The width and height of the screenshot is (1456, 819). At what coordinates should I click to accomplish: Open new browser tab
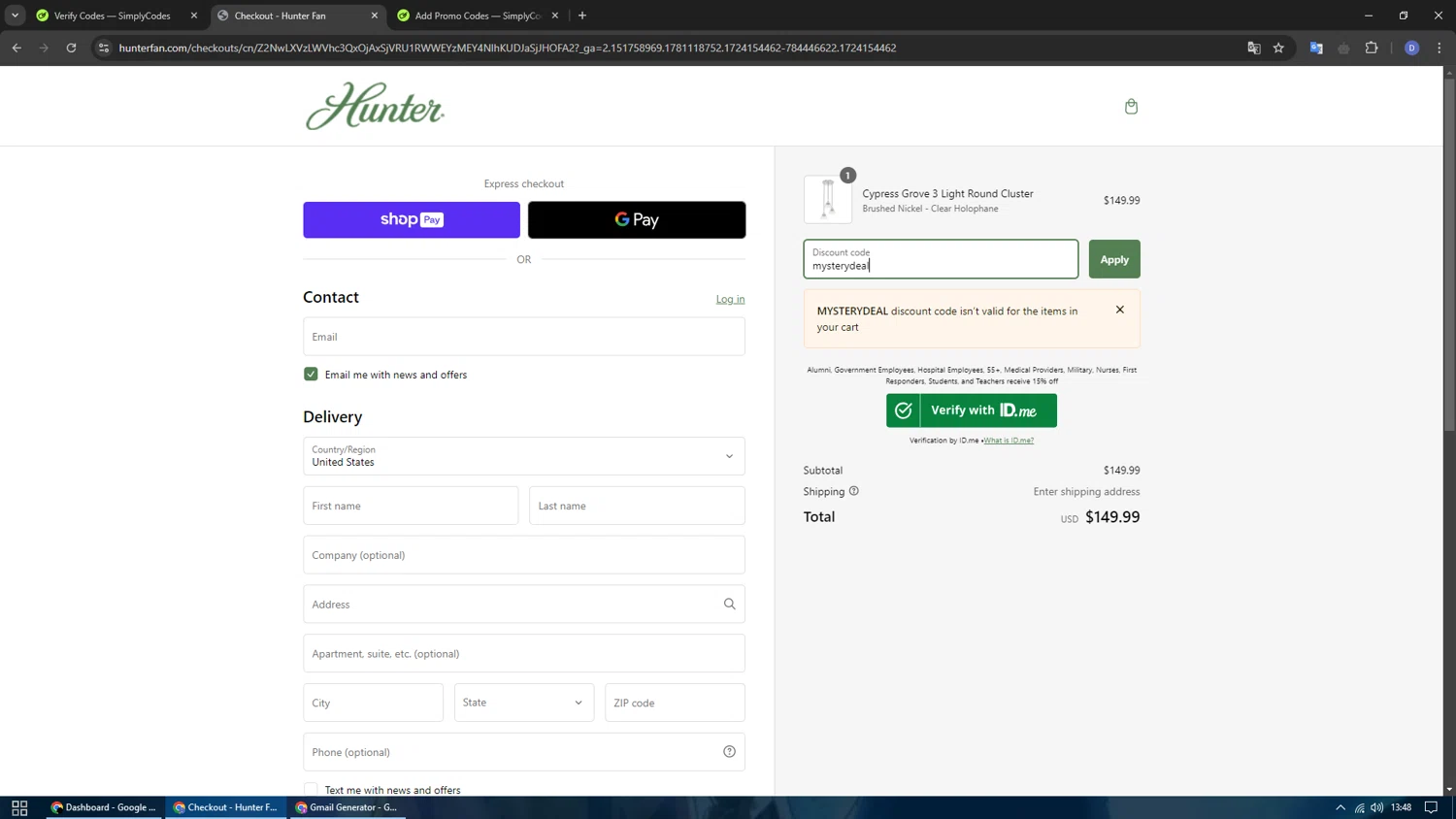click(x=582, y=16)
